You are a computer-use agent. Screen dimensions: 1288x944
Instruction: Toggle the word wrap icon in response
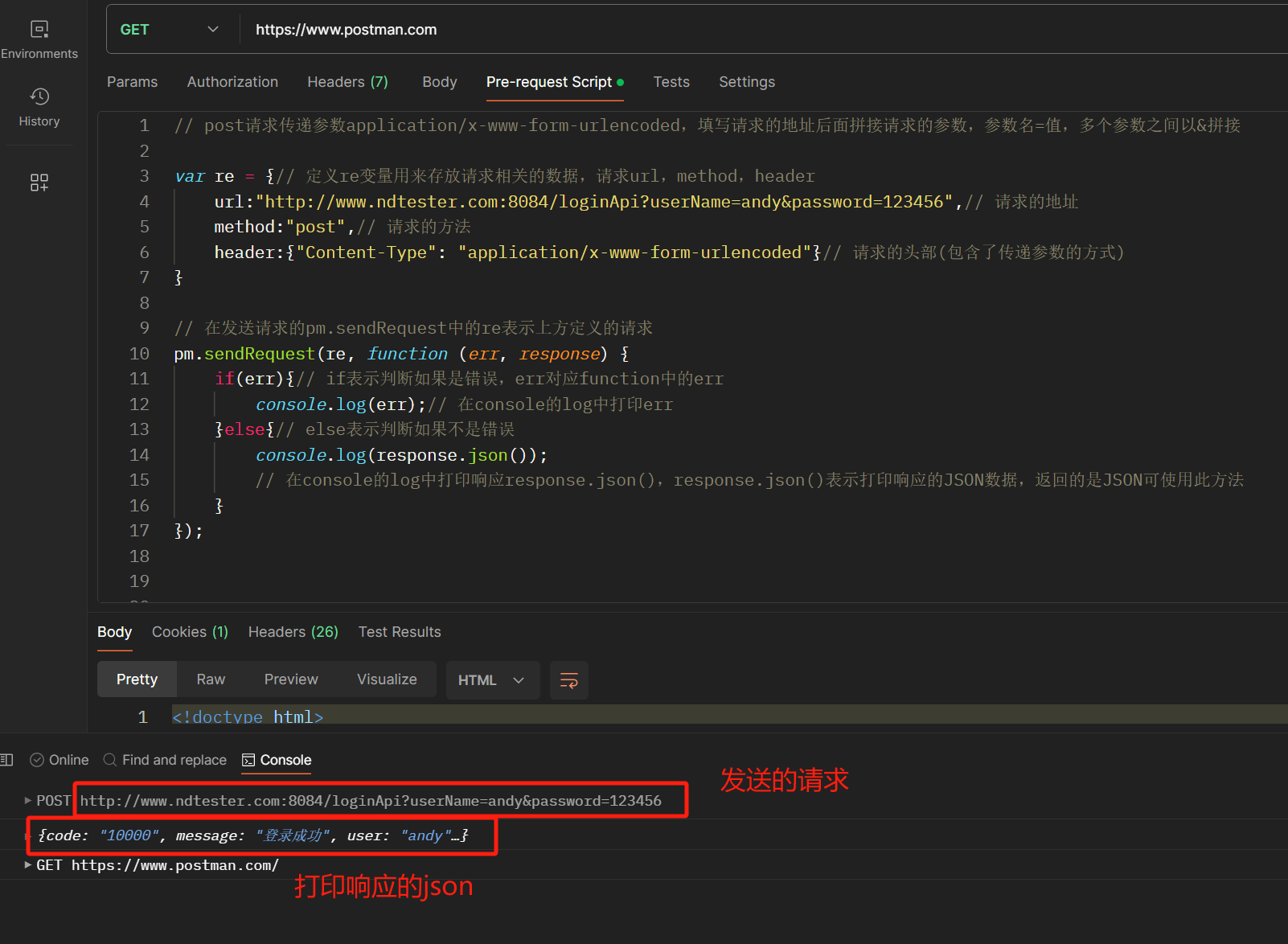click(x=569, y=680)
